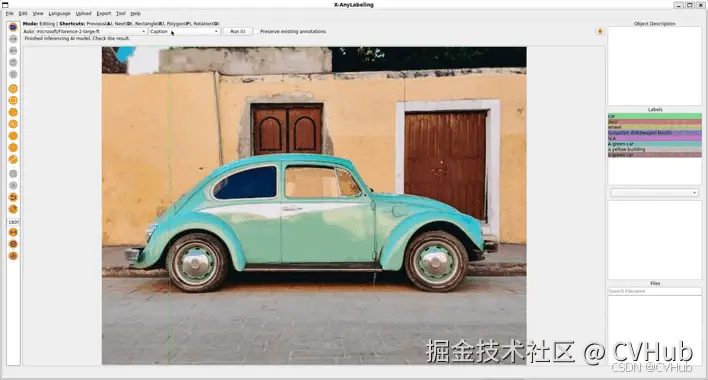
Task: Open the microsoft/Florence-2-large-ft model dropdown
Action: click(90, 32)
